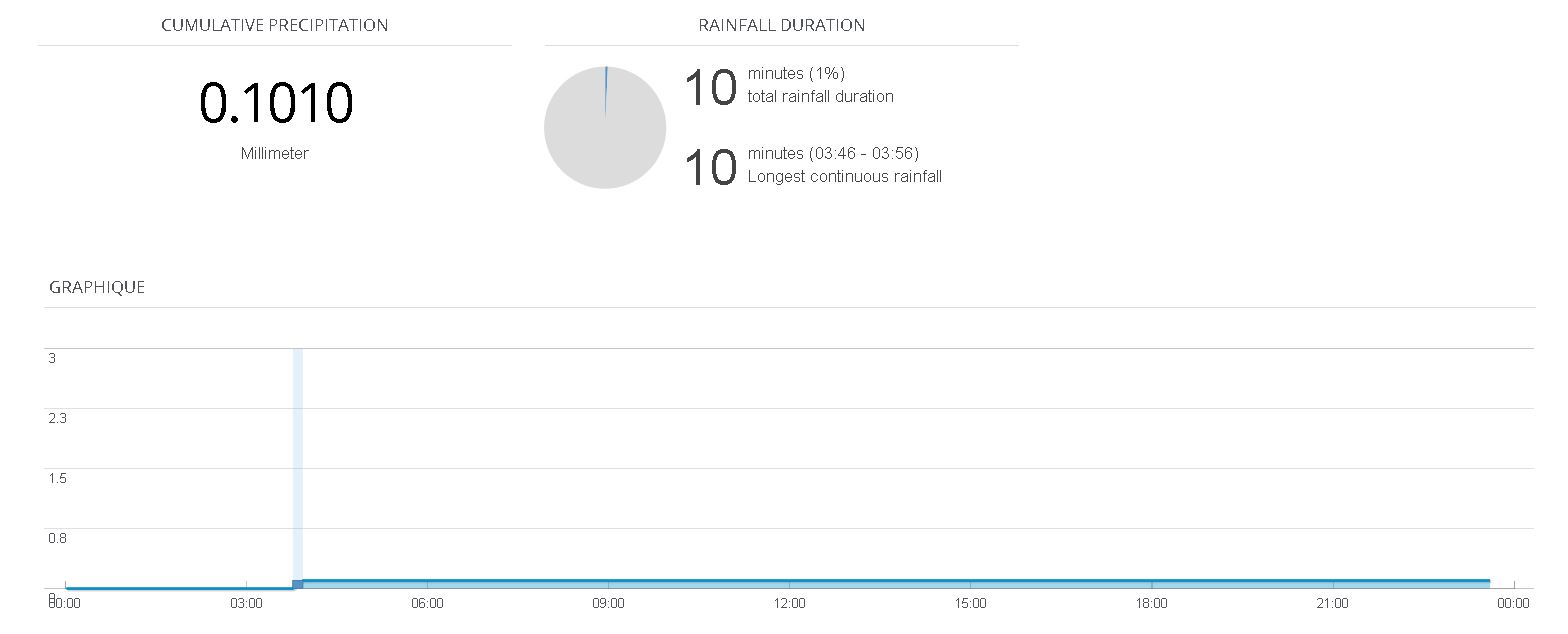Image resolution: width=1568 pixels, height=634 pixels.
Task: Click the 2.3 value on vertical axis
Action: point(58,418)
